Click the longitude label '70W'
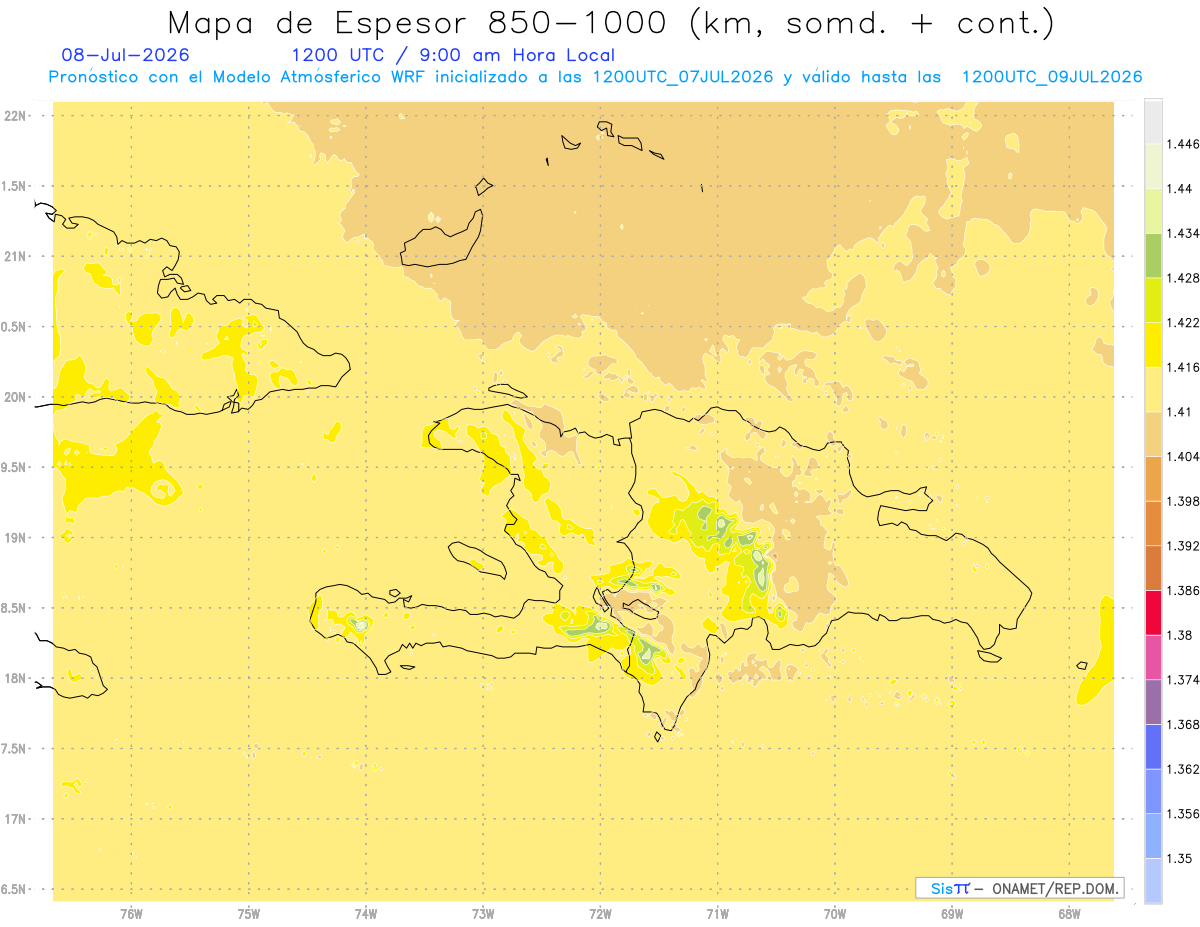The image size is (1200, 927). coord(835,913)
